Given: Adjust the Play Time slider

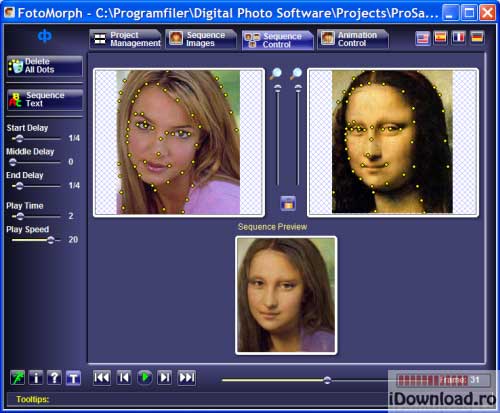Looking at the screenshot, I should tap(20, 216).
